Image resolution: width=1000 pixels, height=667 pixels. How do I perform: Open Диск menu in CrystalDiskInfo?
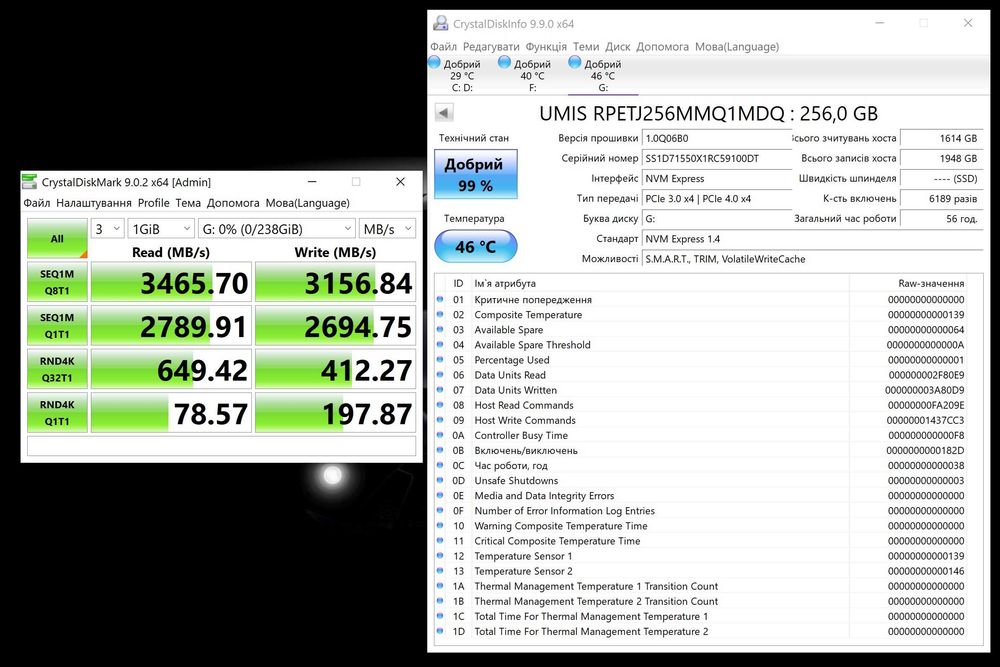point(617,47)
